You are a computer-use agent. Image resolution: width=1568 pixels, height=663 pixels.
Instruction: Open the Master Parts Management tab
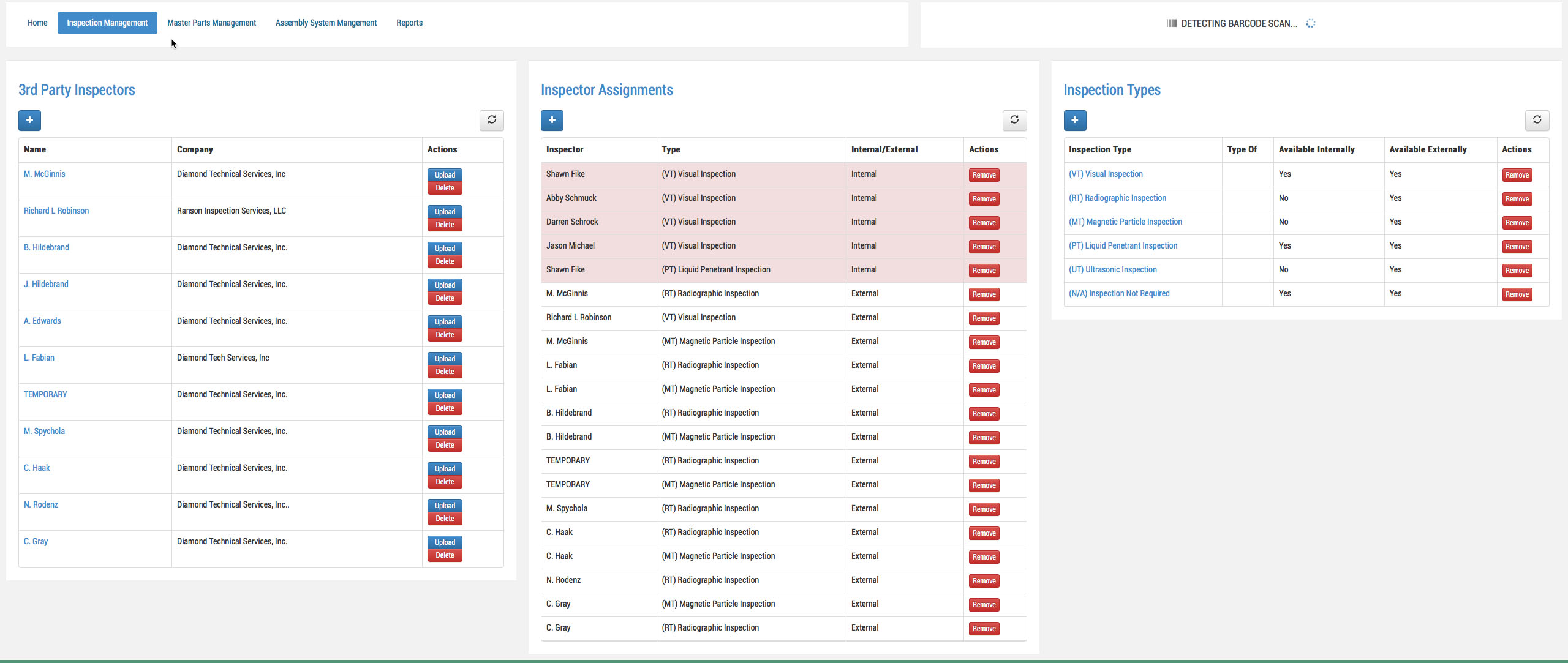(x=212, y=23)
